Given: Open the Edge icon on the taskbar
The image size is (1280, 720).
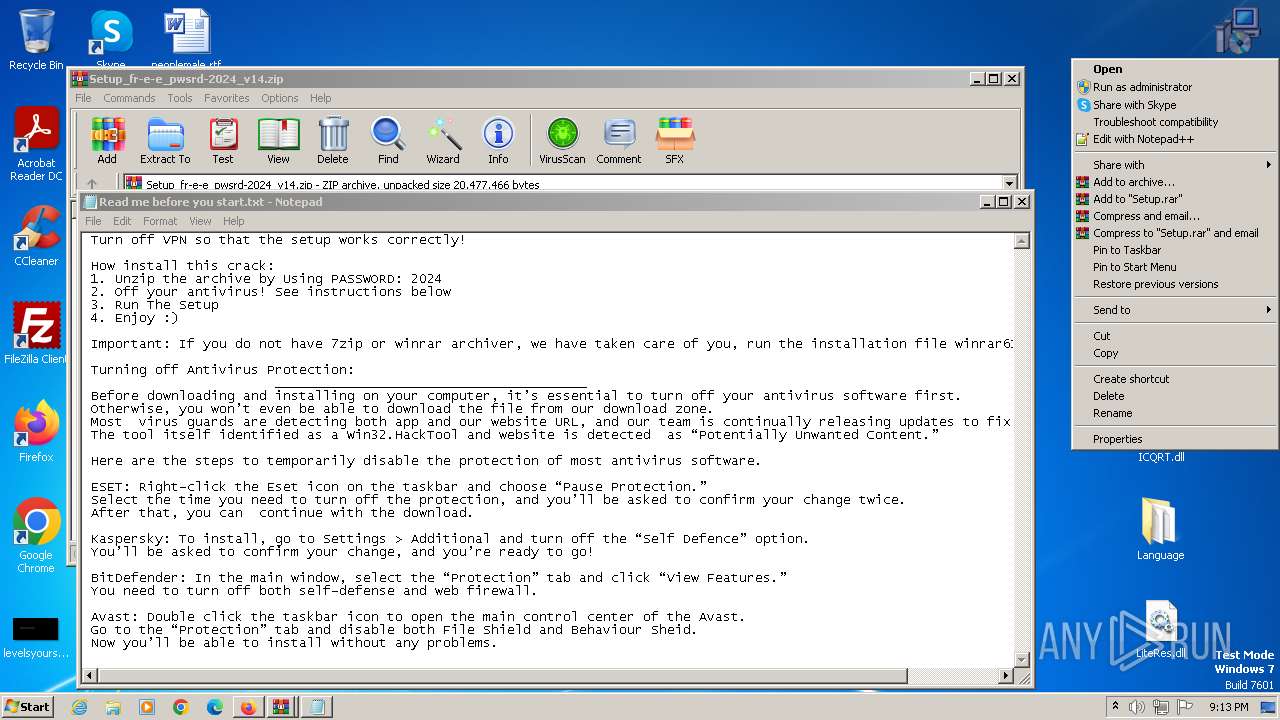Looking at the screenshot, I should (214, 707).
